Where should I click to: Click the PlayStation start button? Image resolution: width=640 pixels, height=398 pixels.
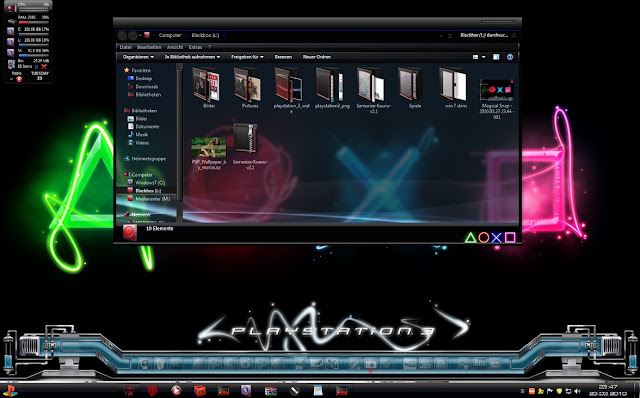pyautogui.click(x=10, y=391)
